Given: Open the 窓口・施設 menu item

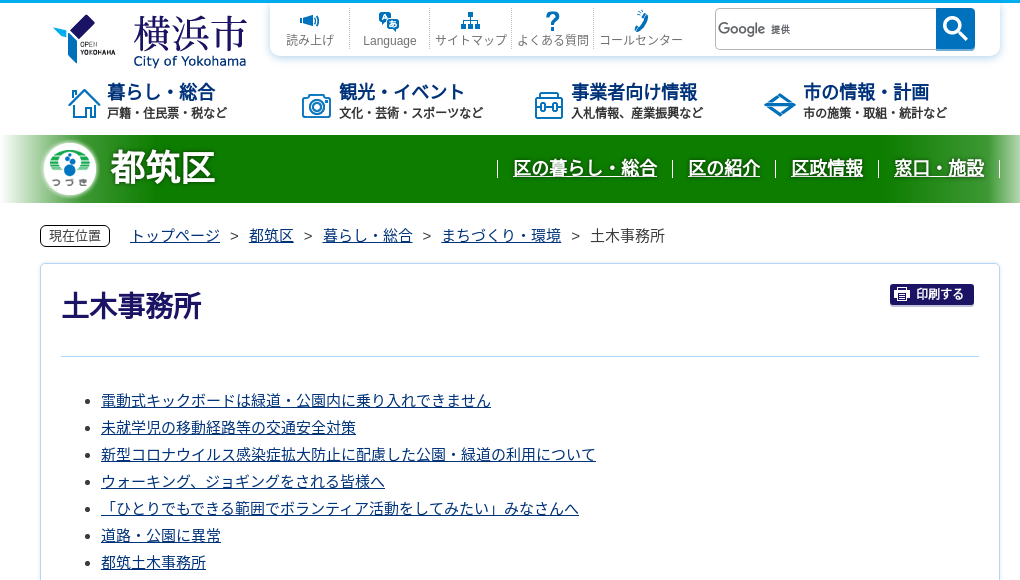Looking at the screenshot, I should click(x=939, y=169).
